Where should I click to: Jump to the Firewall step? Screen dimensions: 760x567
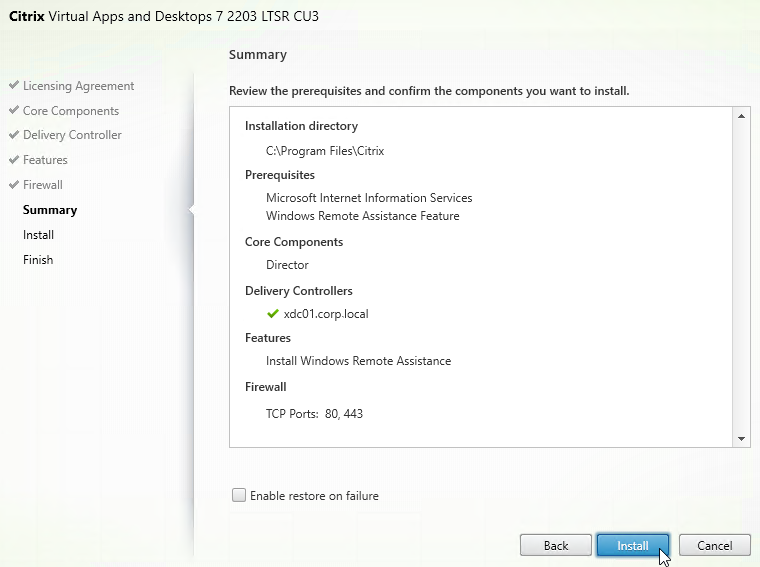pyautogui.click(x=43, y=185)
